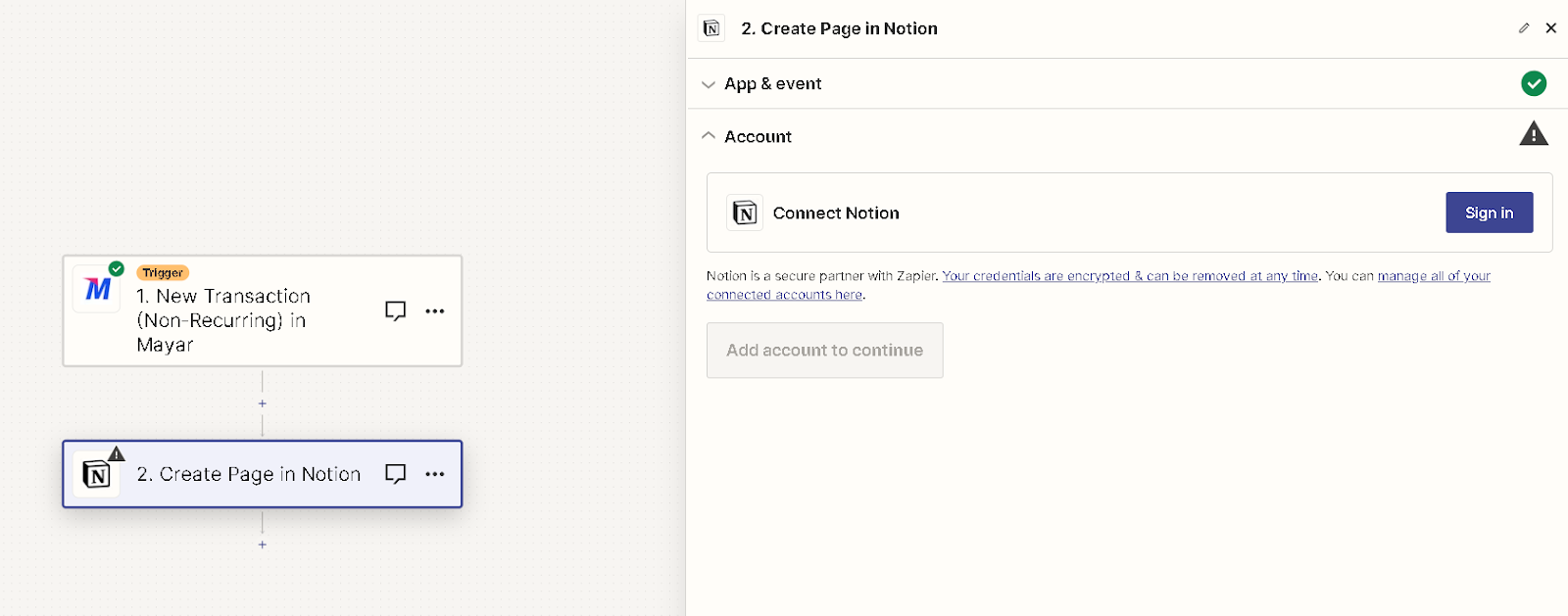1568x616 pixels.
Task: Click the Notion logo beside Connect Notion
Action: click(745, 213)
